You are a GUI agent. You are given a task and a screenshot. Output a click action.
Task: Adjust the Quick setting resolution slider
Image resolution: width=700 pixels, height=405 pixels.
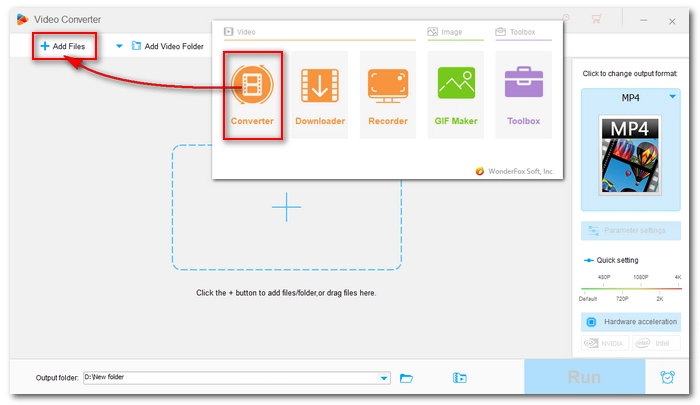pos(631,288)
